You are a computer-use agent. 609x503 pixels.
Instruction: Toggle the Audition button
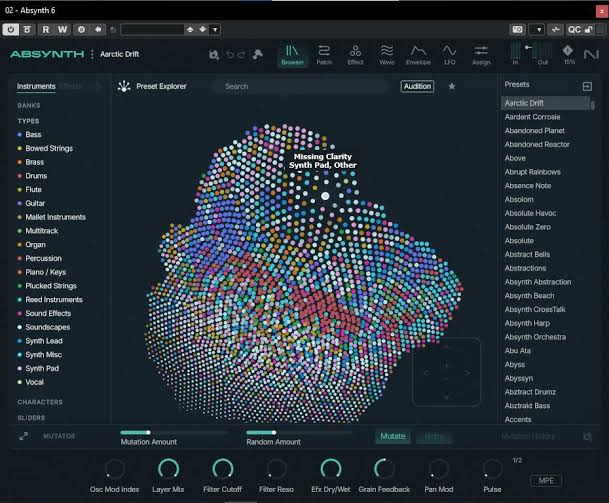[417, 86]
